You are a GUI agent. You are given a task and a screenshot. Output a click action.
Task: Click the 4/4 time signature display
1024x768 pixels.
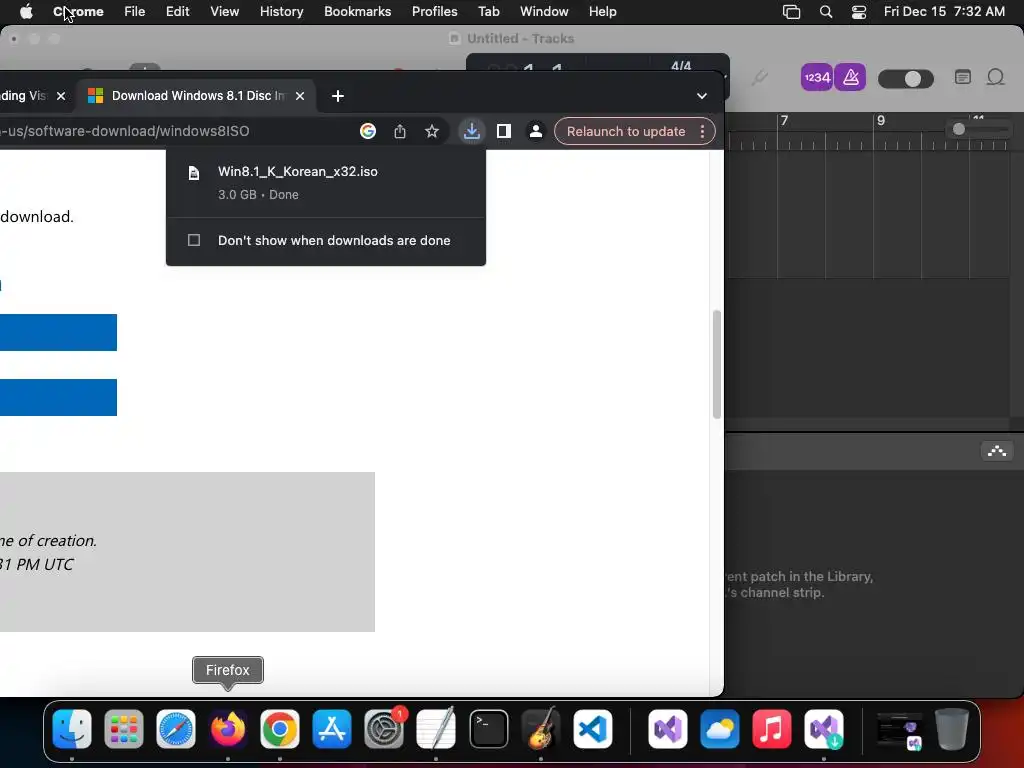point(681,66)
